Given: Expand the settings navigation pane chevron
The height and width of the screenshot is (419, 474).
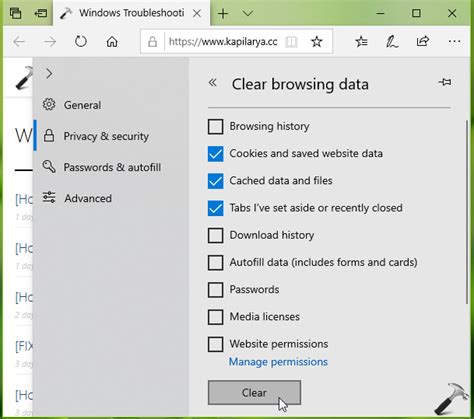Looking at the screenshot, I should coord(49,73).
